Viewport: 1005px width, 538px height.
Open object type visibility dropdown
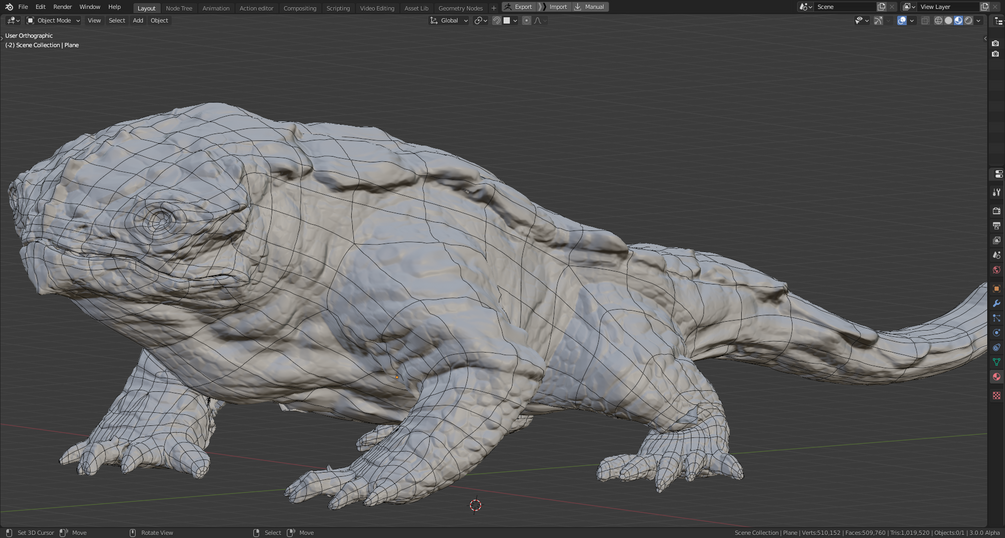tap(862, 21)
